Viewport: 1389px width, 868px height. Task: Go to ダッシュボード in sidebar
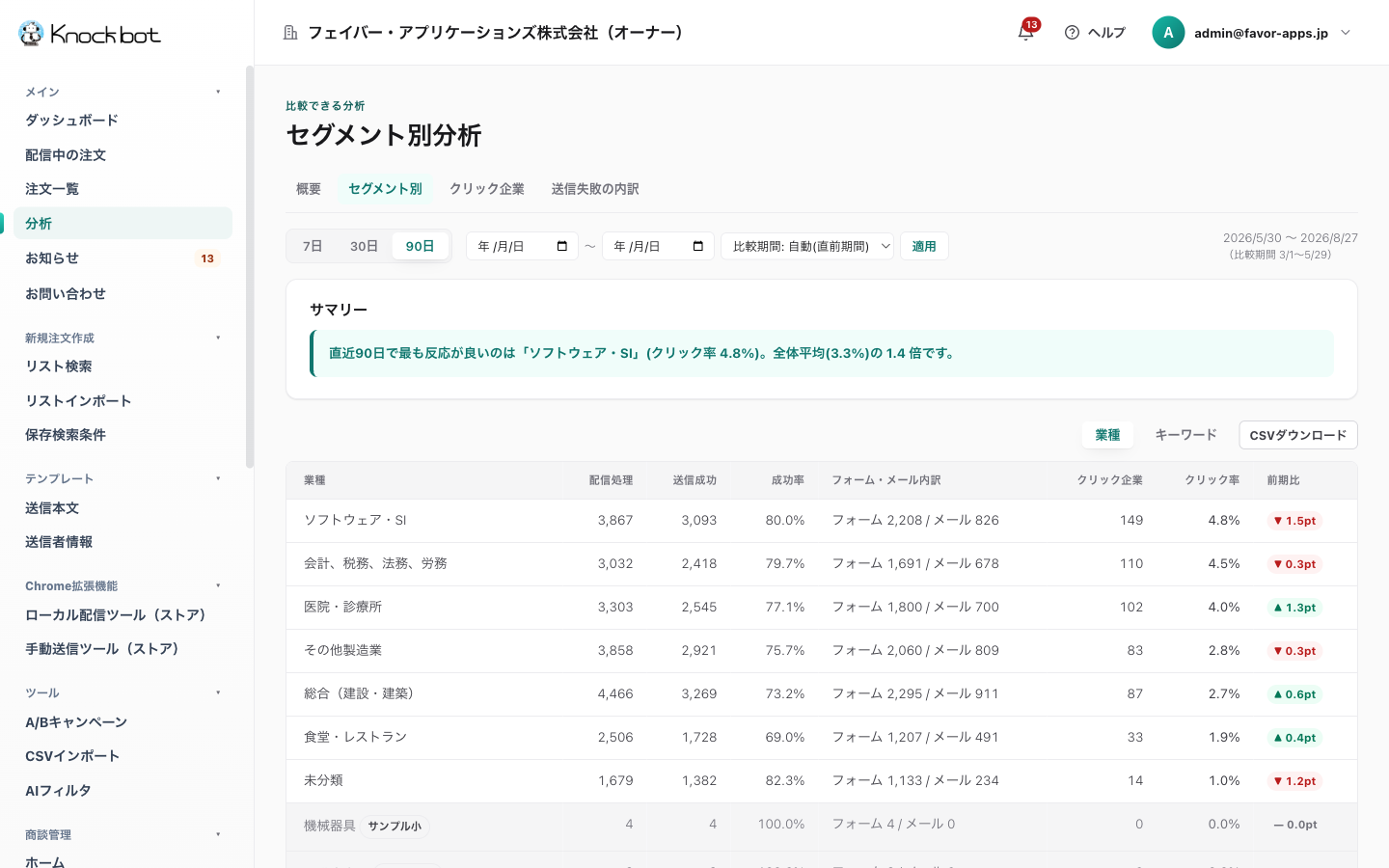coord(123,120)
